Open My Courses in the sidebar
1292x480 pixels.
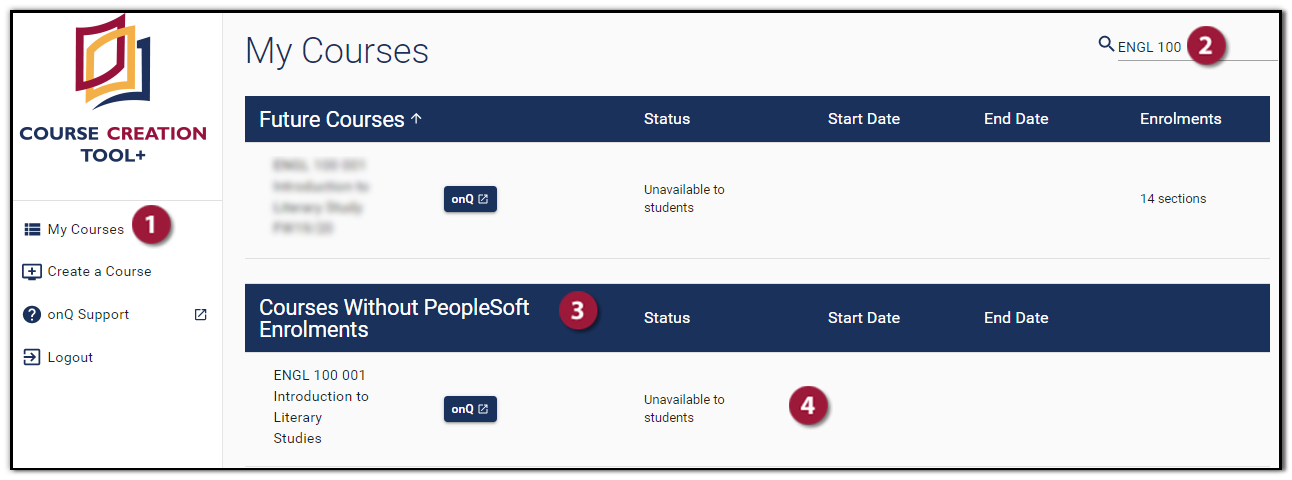(86, 230)
